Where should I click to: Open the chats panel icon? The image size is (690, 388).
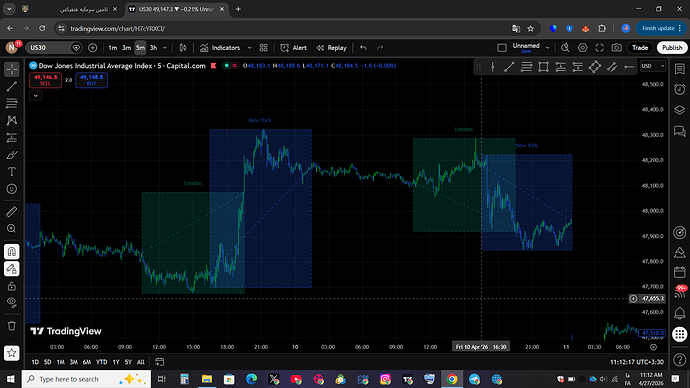click(679, 131)
